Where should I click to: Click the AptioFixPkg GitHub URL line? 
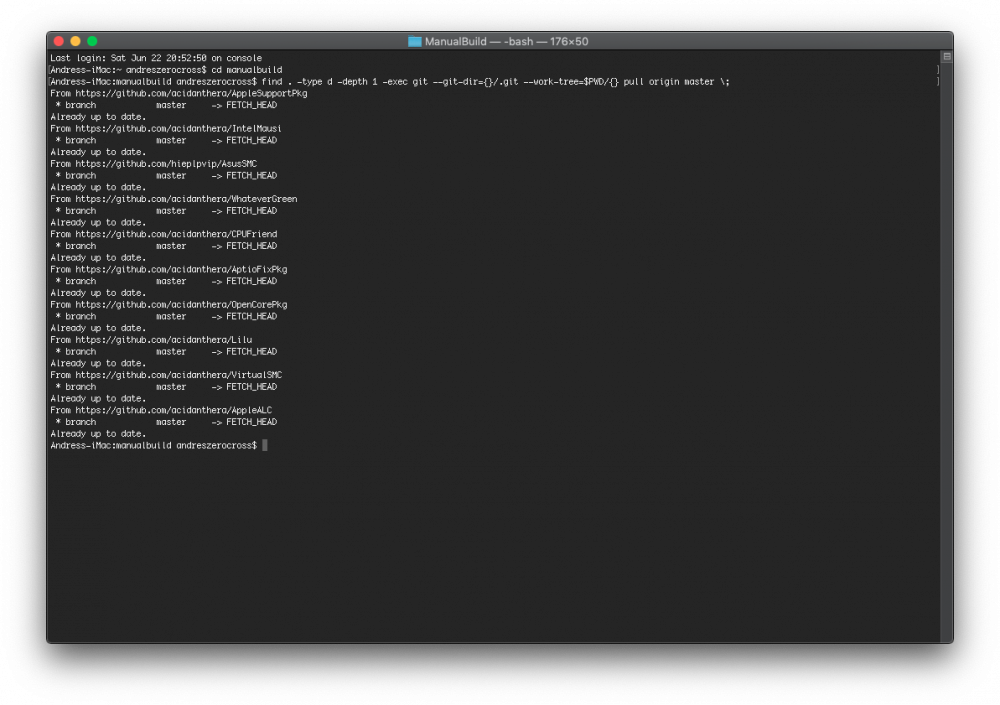169,269
